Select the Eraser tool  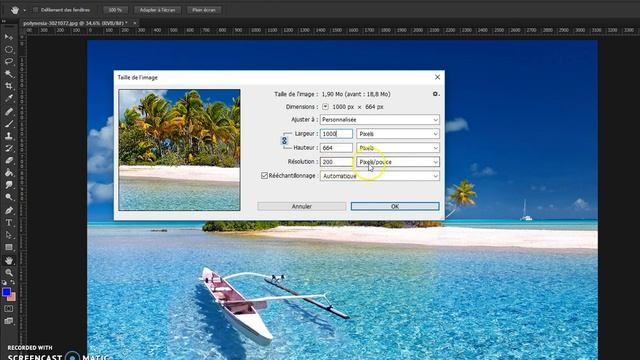pyautogui.click(x=9, y=160)
